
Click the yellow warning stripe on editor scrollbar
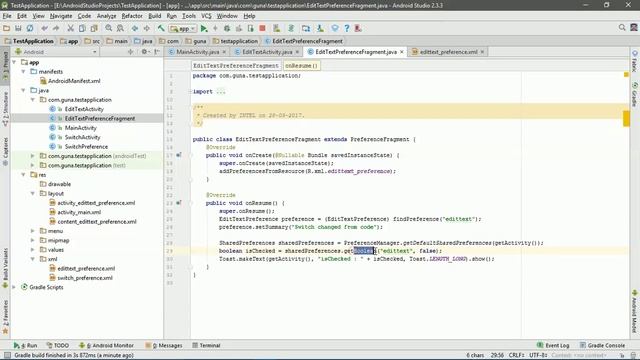pos(626,119)
